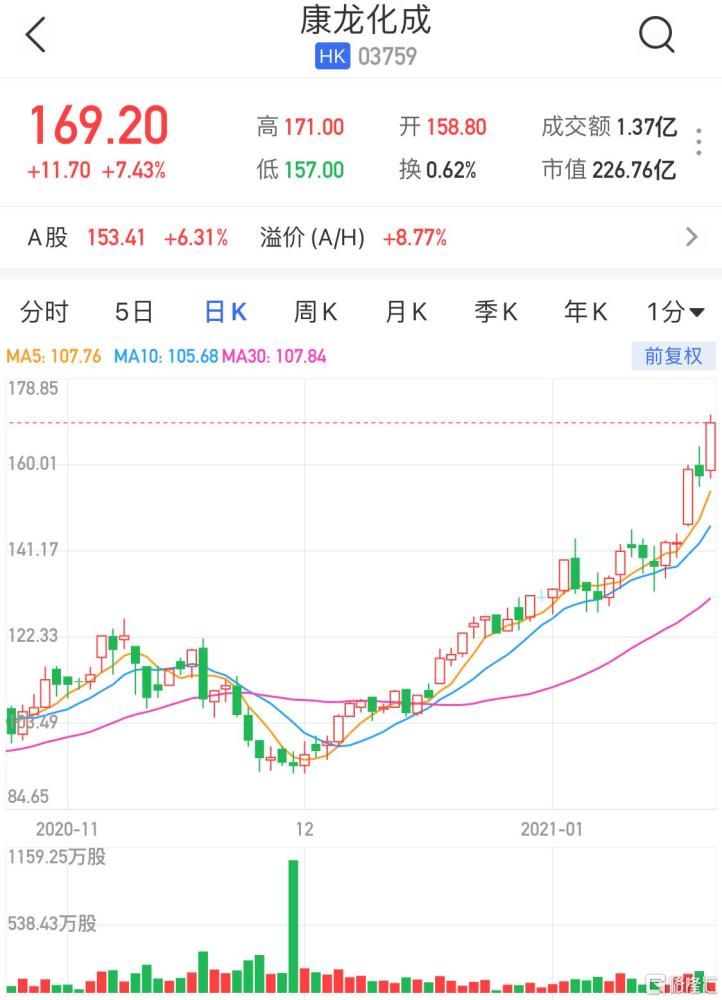Tap the day low value 157.00
The image size is (722, 1000).
[x=314, y=170]
